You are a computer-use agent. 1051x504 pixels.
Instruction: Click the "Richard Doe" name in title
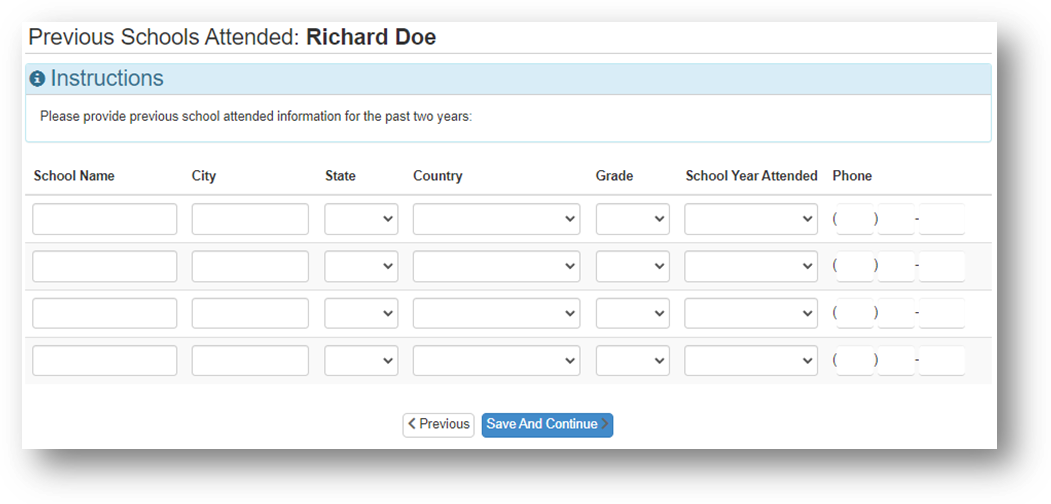[371, 38]
